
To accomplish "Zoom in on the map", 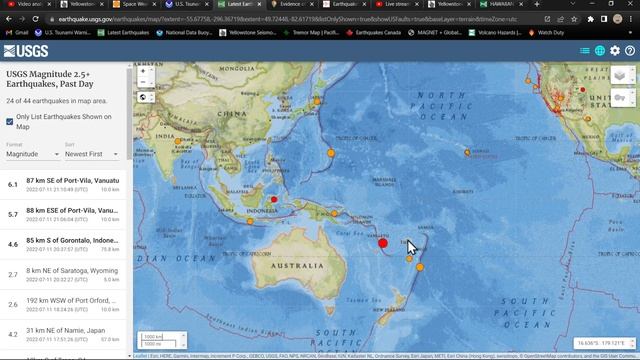I will (143, 71).
